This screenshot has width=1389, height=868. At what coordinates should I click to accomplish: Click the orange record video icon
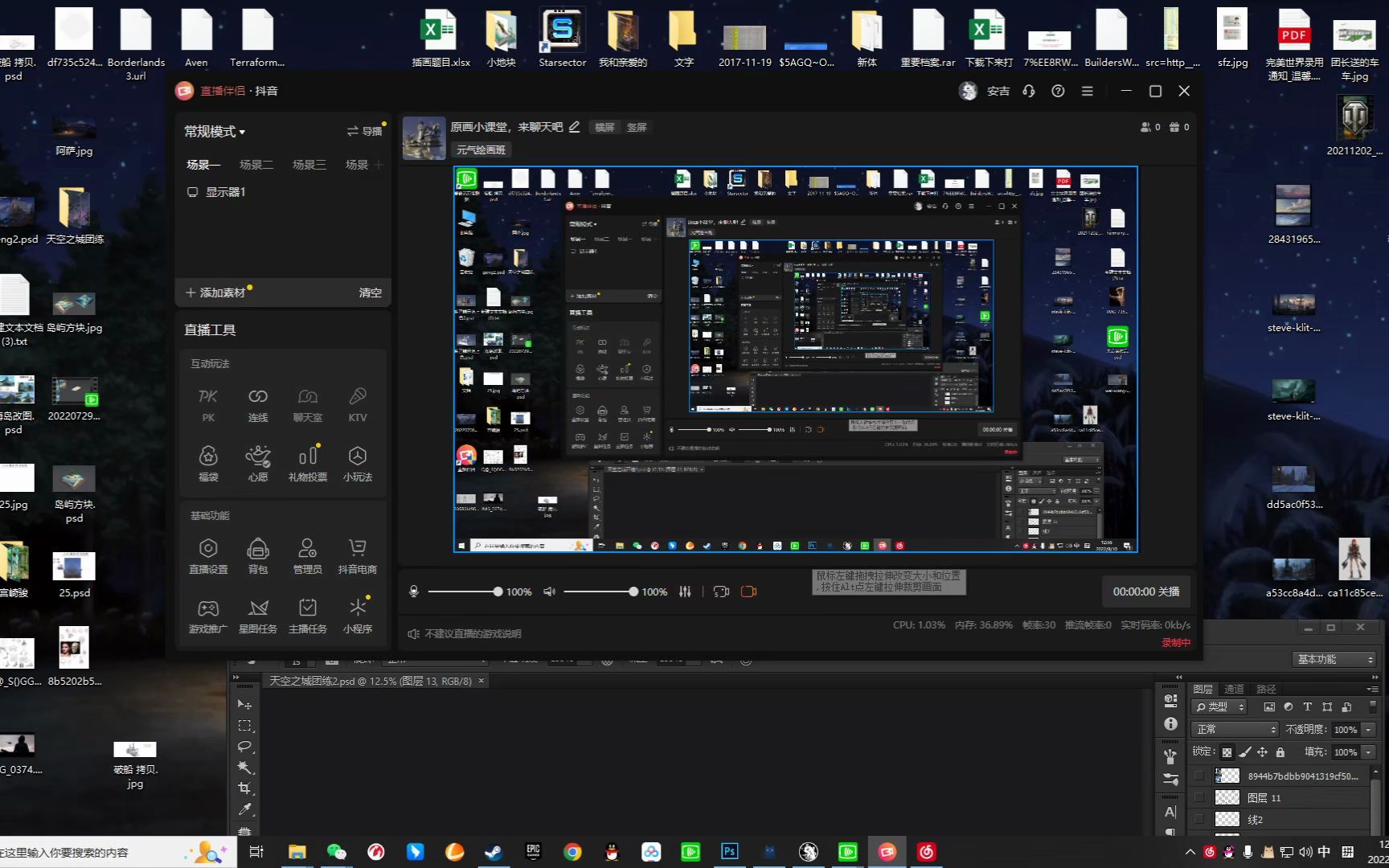point(748,592)
